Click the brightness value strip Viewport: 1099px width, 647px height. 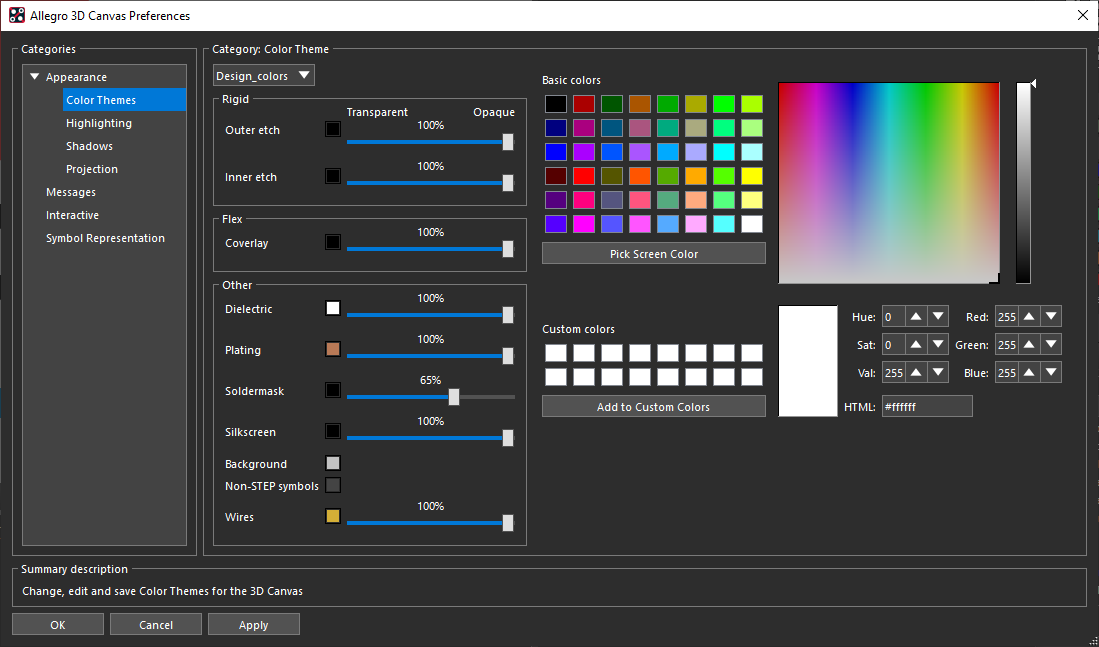(1023, 183)
